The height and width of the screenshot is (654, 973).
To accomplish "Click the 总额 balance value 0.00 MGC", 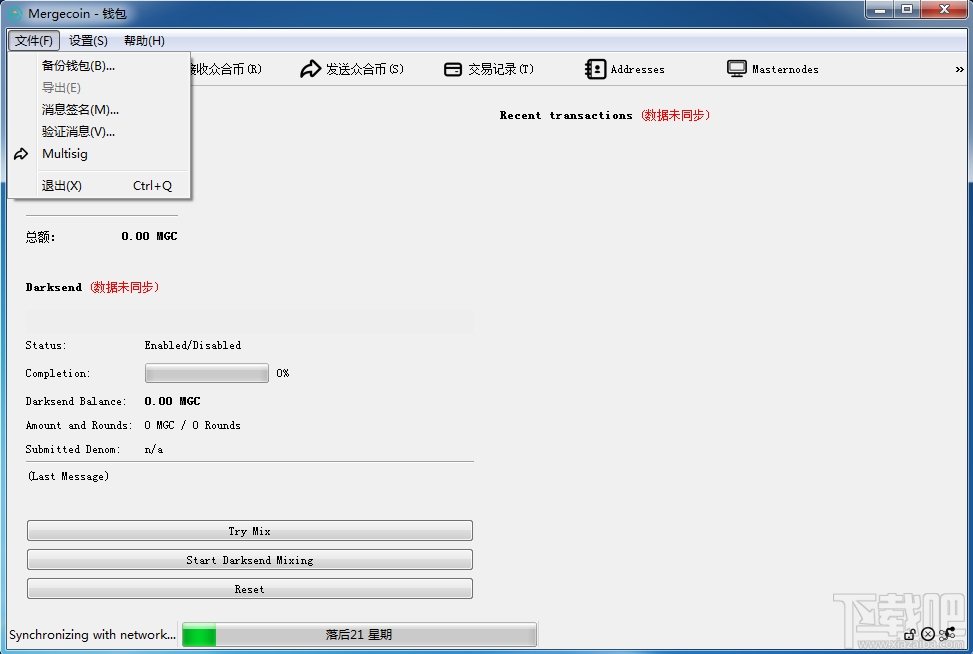I will 150,236.
